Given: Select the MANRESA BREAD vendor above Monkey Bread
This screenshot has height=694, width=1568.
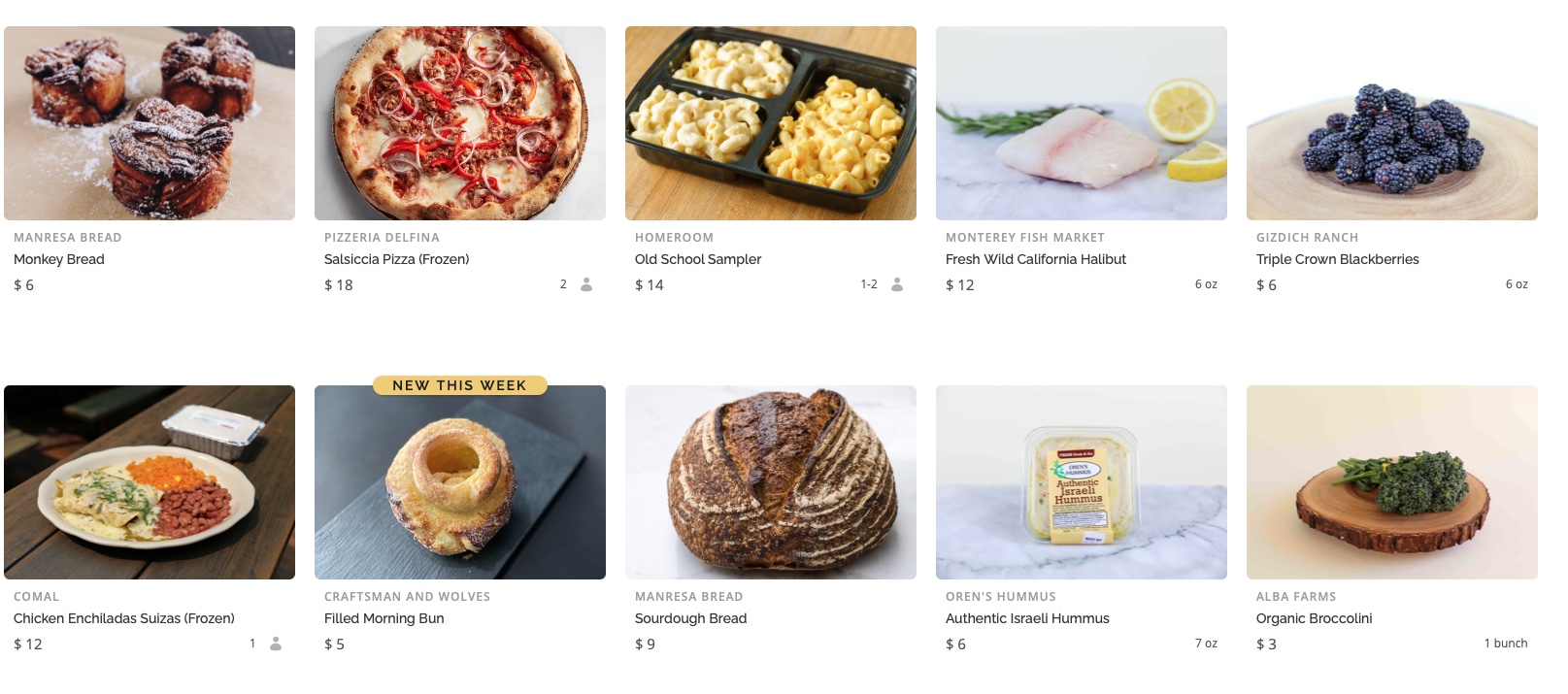Looking at the screenshot, I should tap(68, 238).
